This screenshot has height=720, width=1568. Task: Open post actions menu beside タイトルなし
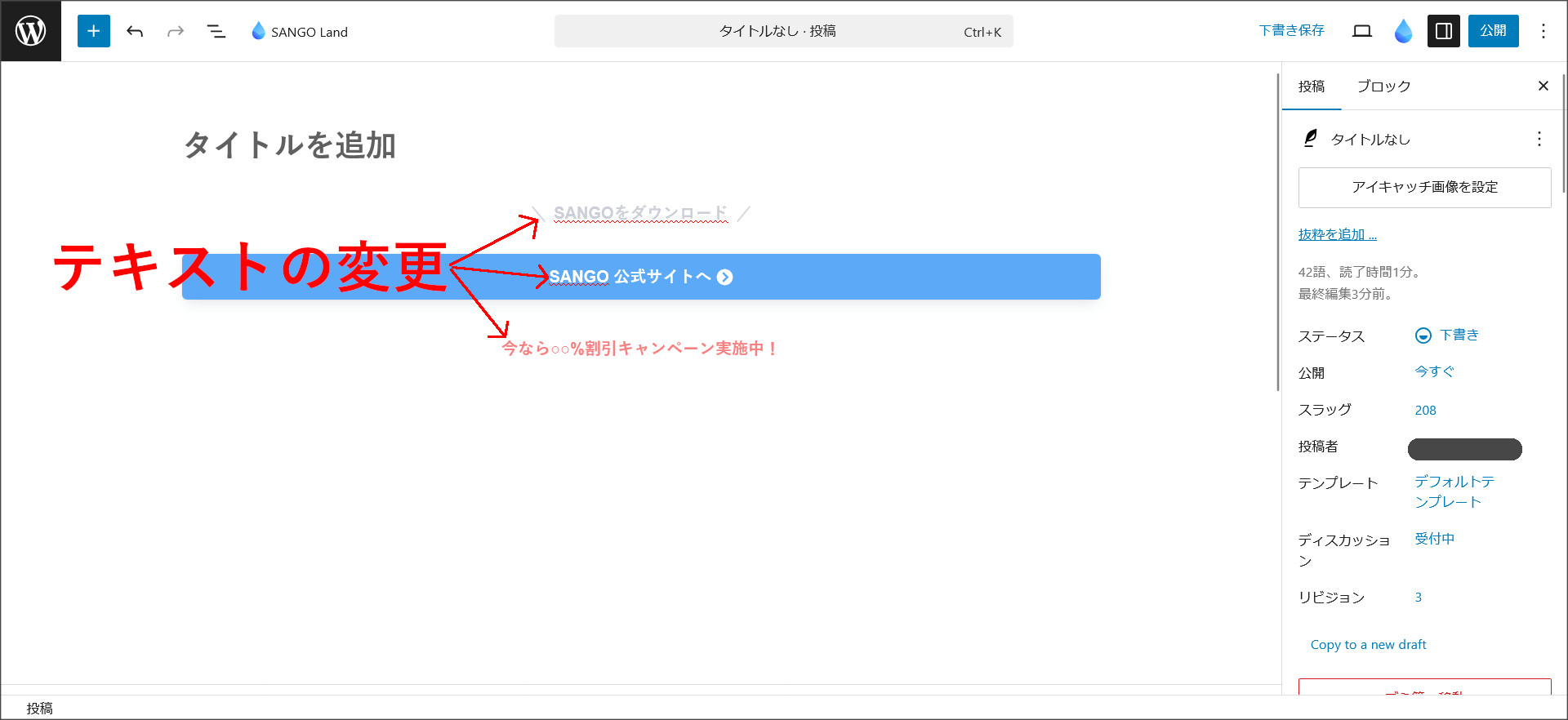click(1539, 139)
